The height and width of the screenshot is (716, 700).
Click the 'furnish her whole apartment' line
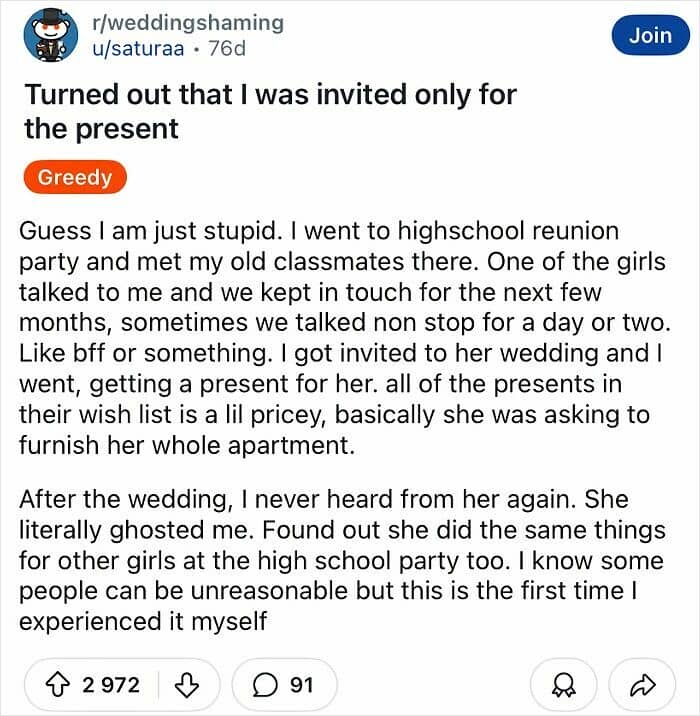pos(187,445)
